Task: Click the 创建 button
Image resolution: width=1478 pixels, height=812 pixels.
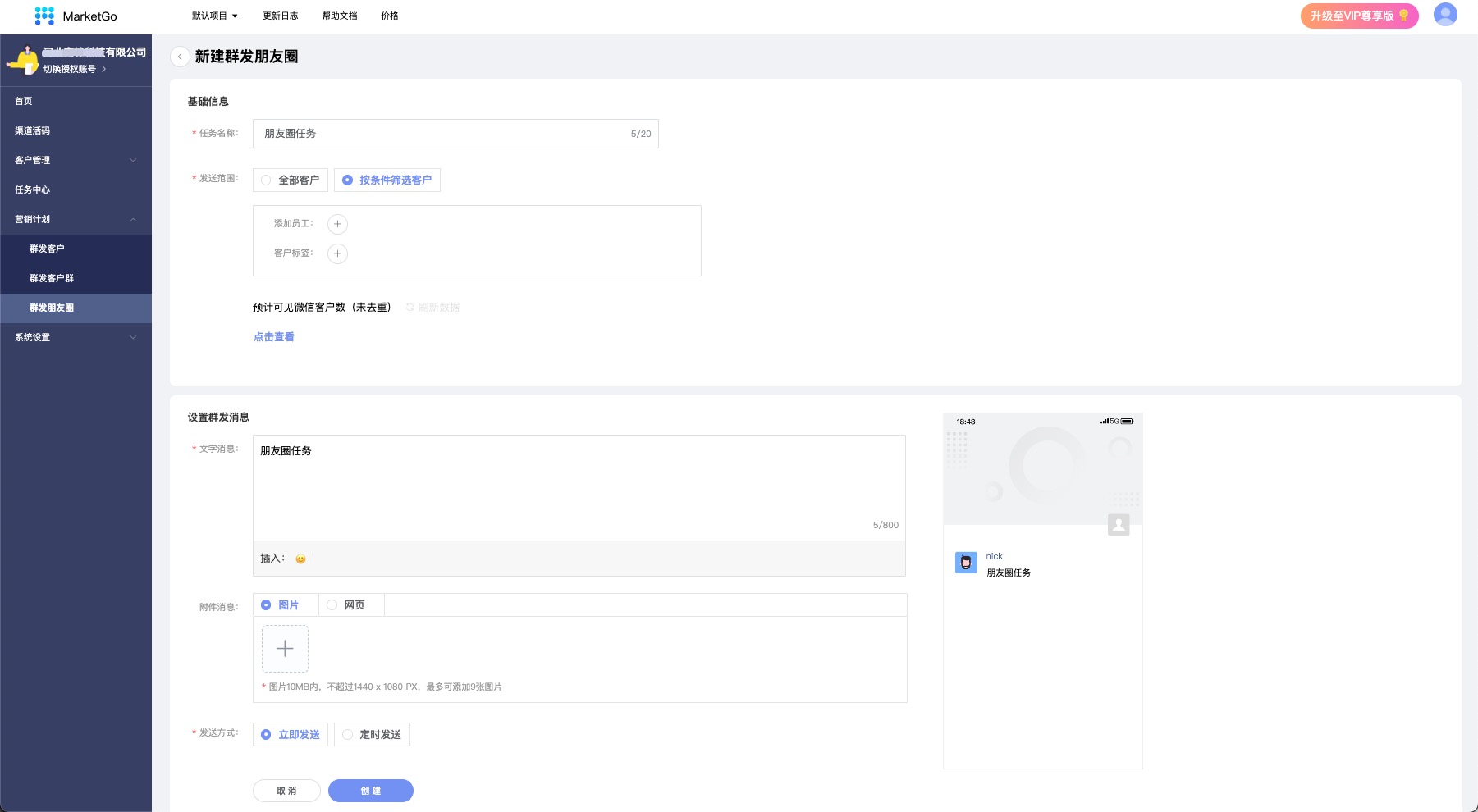Action: (x=370, y=791)
